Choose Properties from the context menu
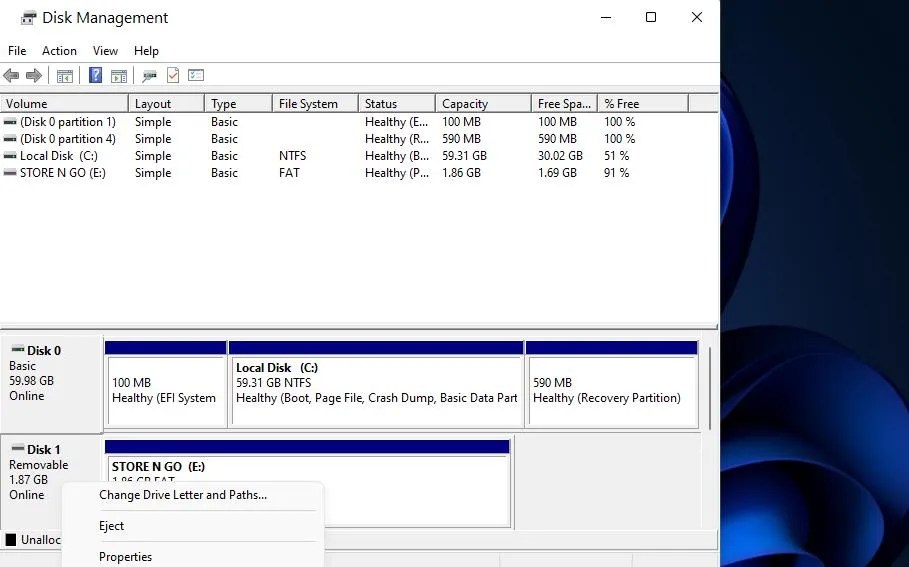The height and width of the screenshot is (567, 909). [192, 557]
